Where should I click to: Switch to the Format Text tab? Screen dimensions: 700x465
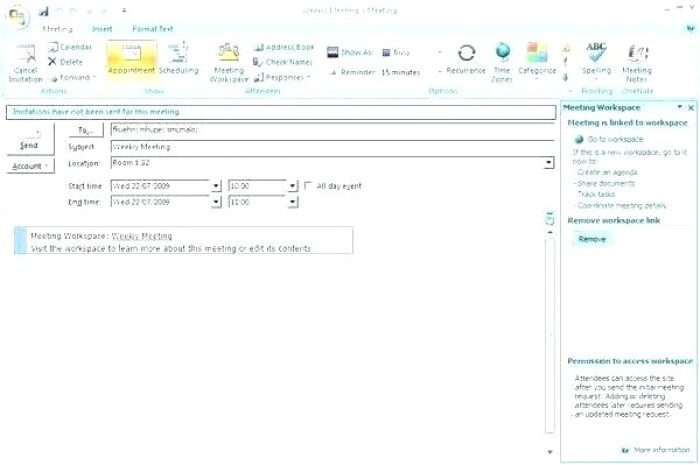pos(152,29)
